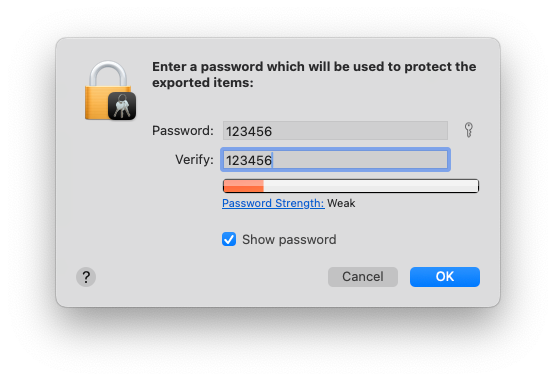Confirm the password with OK
Image resolution: width=556 pixels, height=381 pixels.
[x=445, y=277]
